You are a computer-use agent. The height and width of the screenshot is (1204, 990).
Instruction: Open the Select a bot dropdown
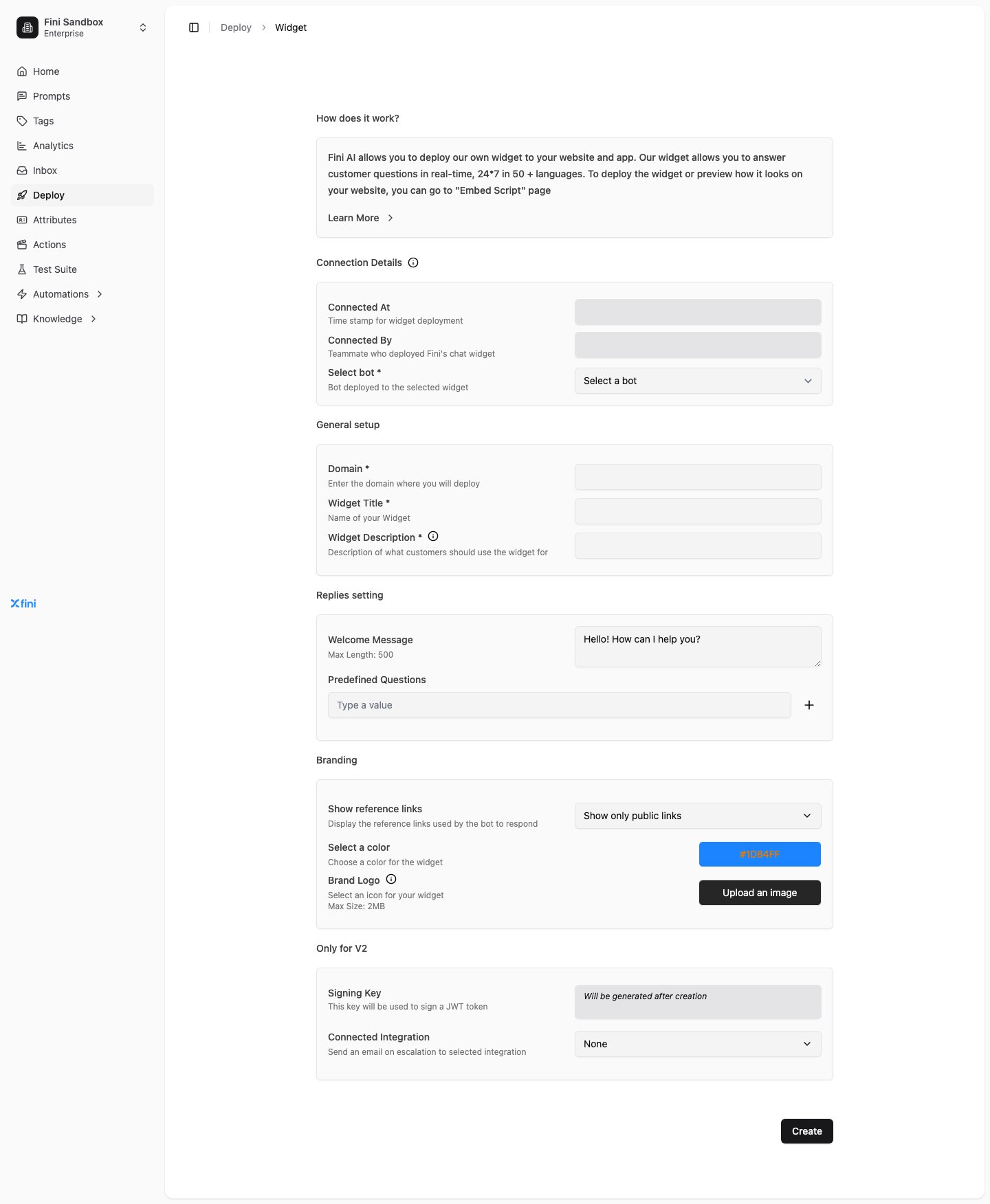[698, 381]
